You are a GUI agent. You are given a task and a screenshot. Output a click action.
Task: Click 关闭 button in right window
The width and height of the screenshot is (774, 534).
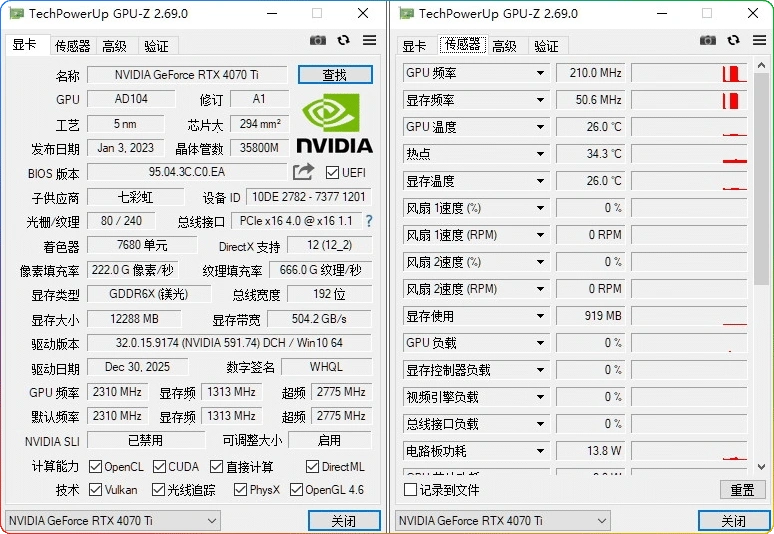pos(734,521)
